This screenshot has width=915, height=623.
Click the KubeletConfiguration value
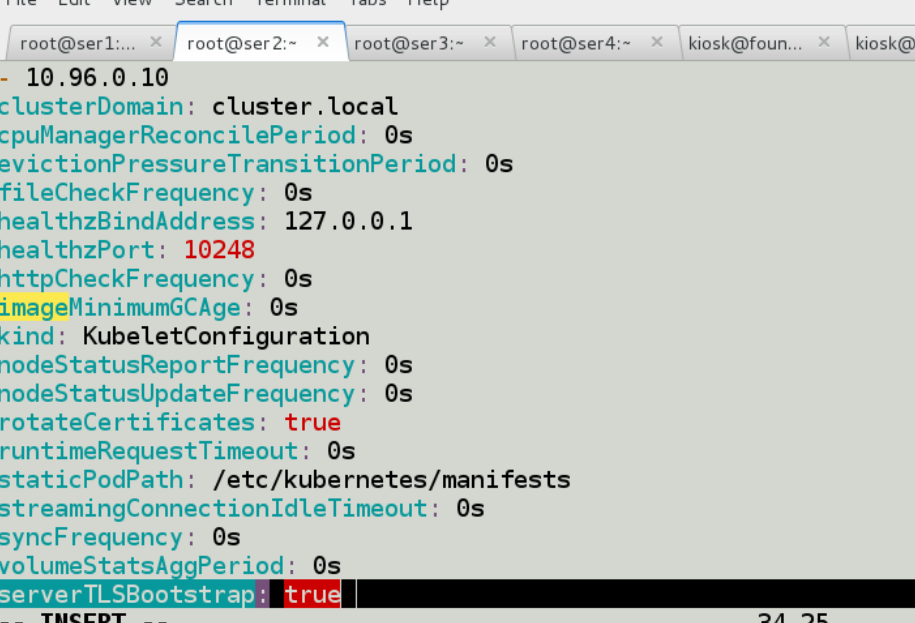pos(226,337)
